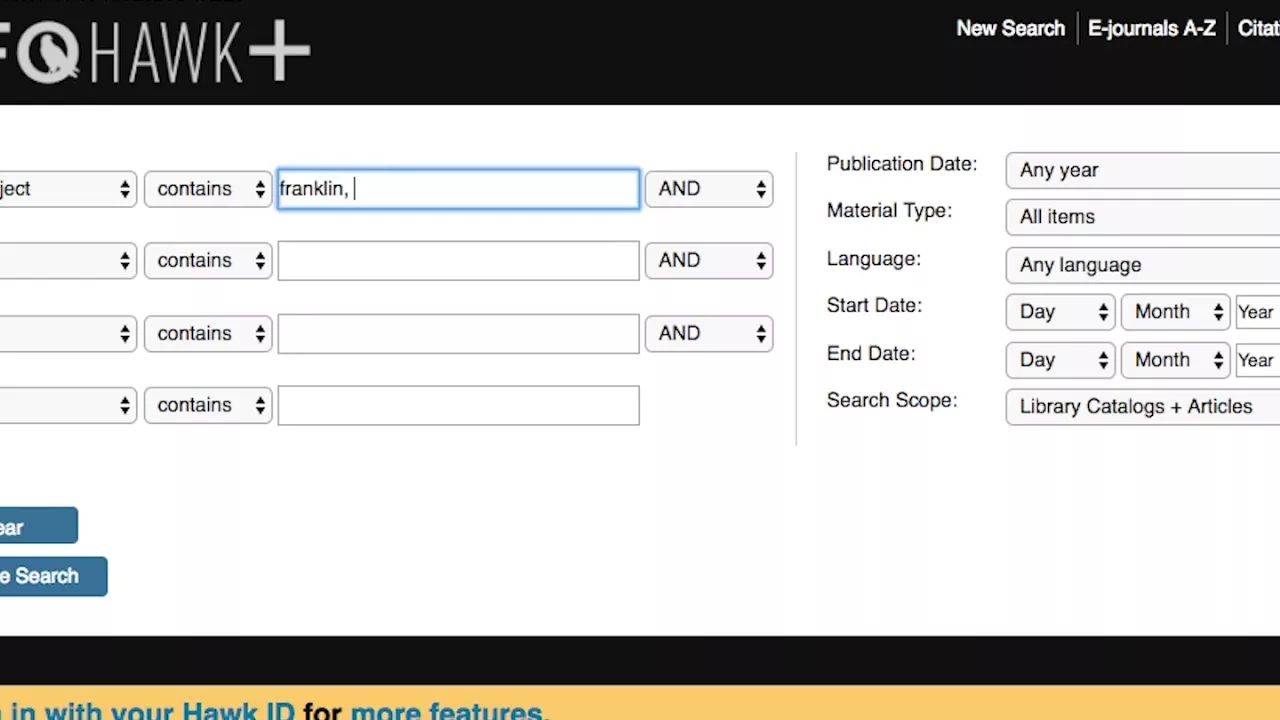Click the Search button
1280x720 pixels.
53,576
